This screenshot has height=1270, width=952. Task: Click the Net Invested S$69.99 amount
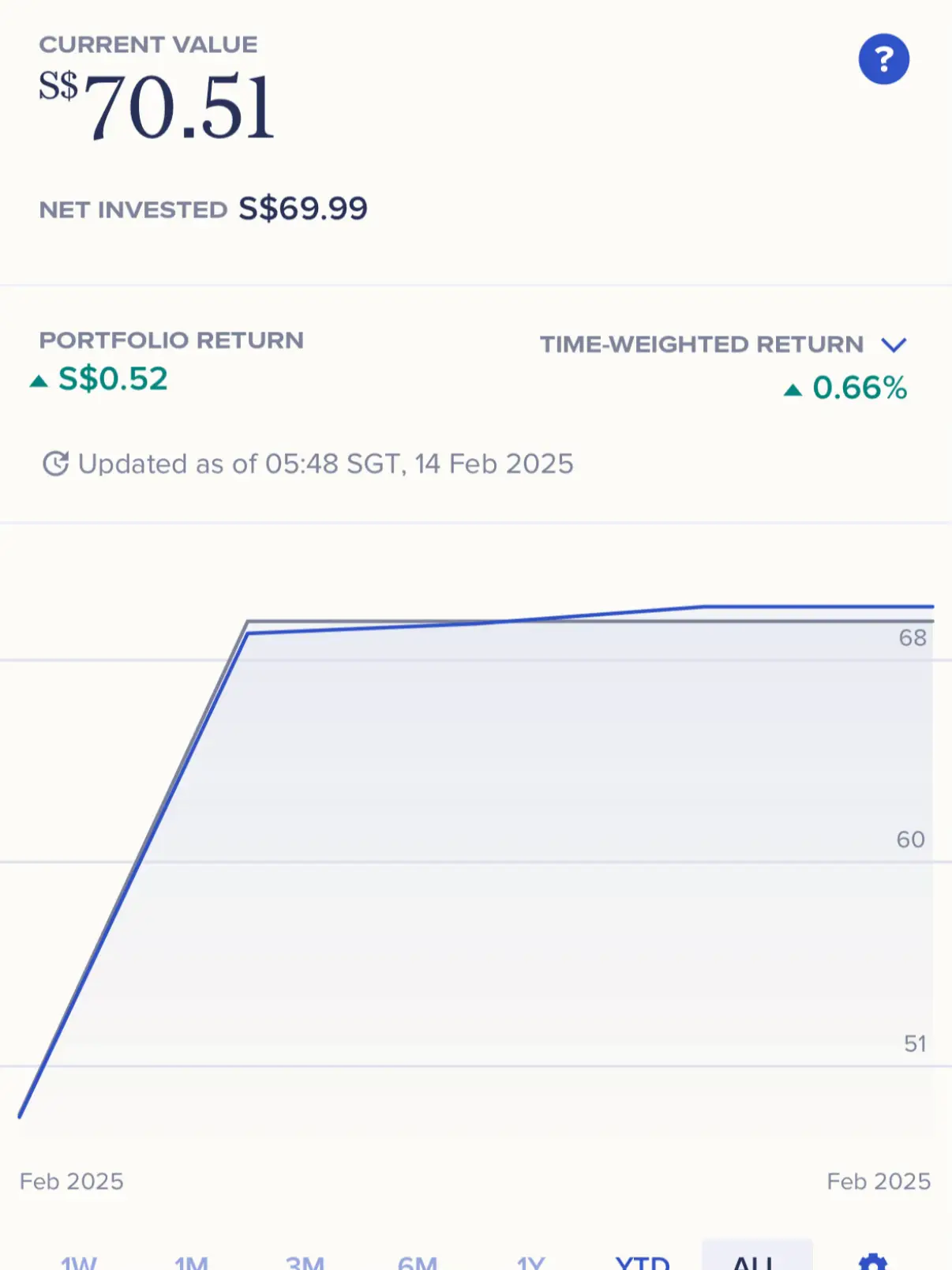coord(303,209)
